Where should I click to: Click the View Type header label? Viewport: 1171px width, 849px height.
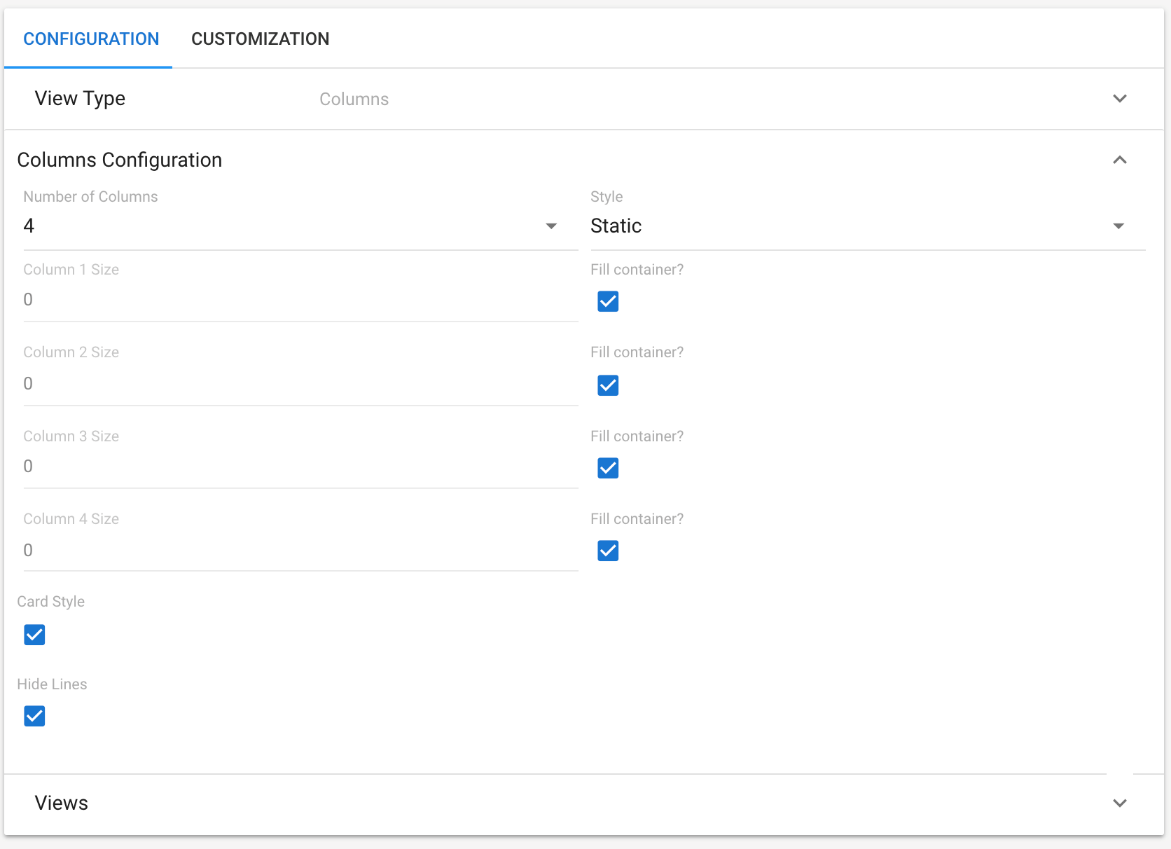pos(80,99)
